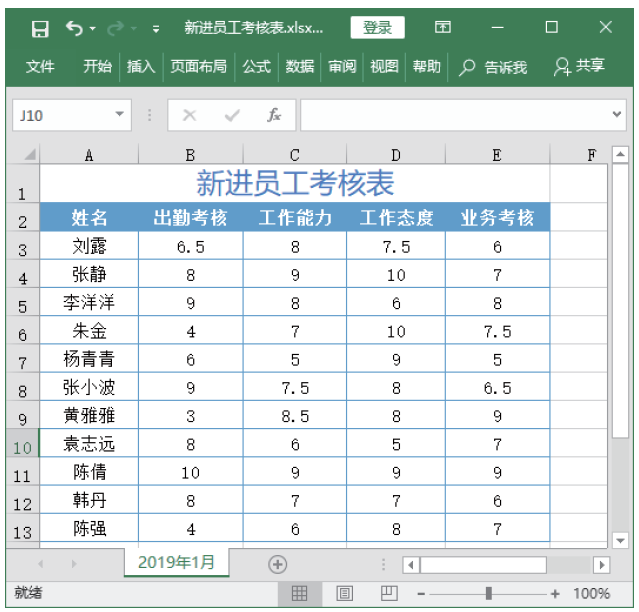639x612 pixels.
Task: Click the Insert Function fx icon
Action: [274, 115]
